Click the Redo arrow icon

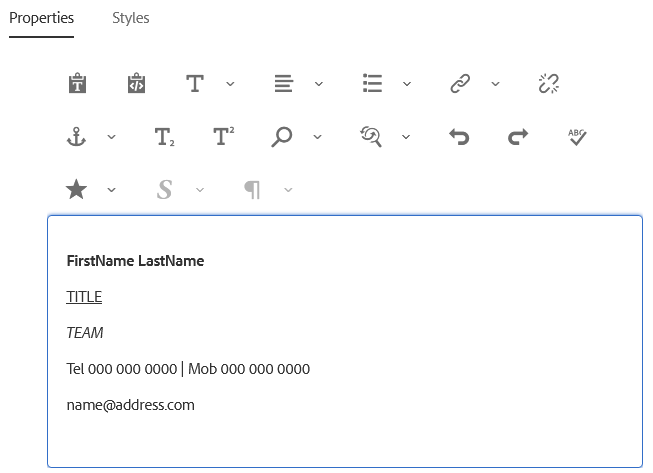pos(518,137)
